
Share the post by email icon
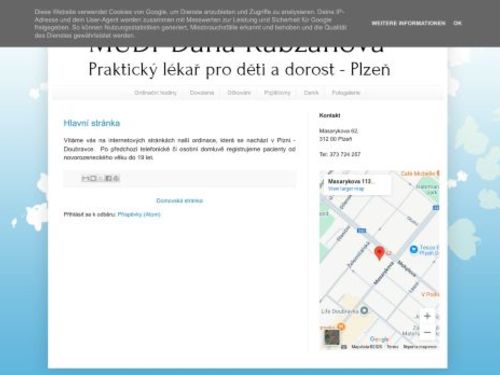point(85,178)
